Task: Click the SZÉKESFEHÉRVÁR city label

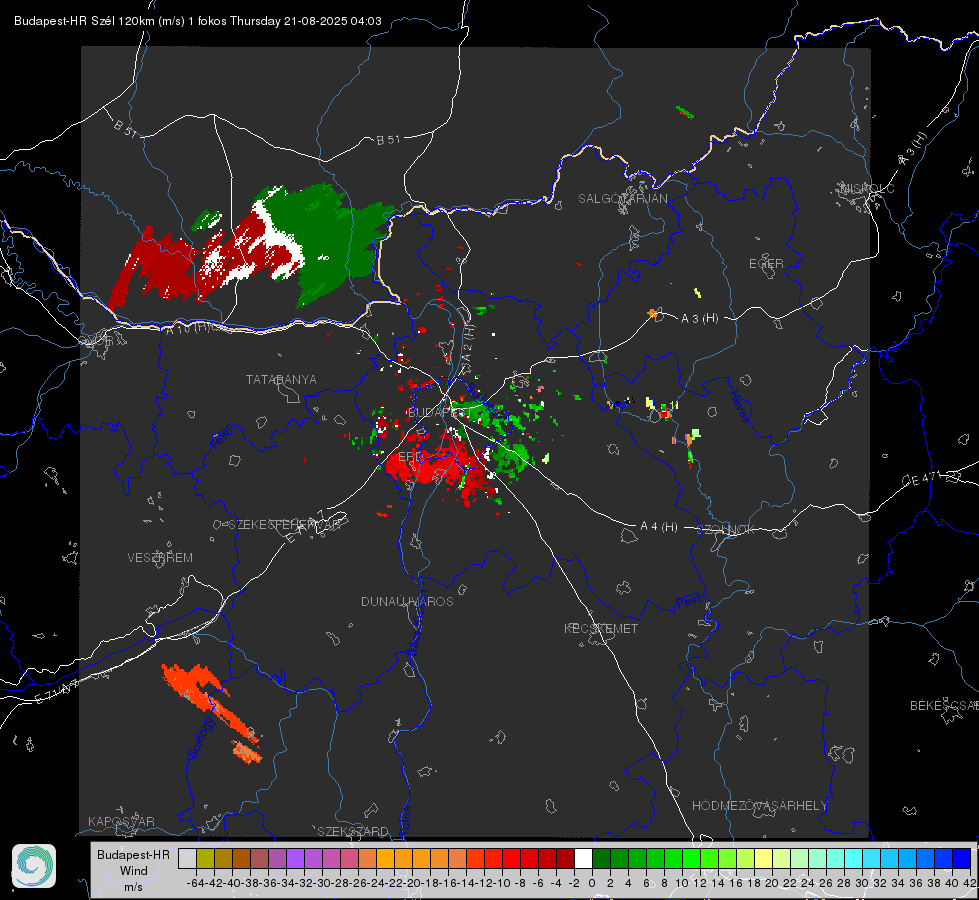Action: [285, 525]
